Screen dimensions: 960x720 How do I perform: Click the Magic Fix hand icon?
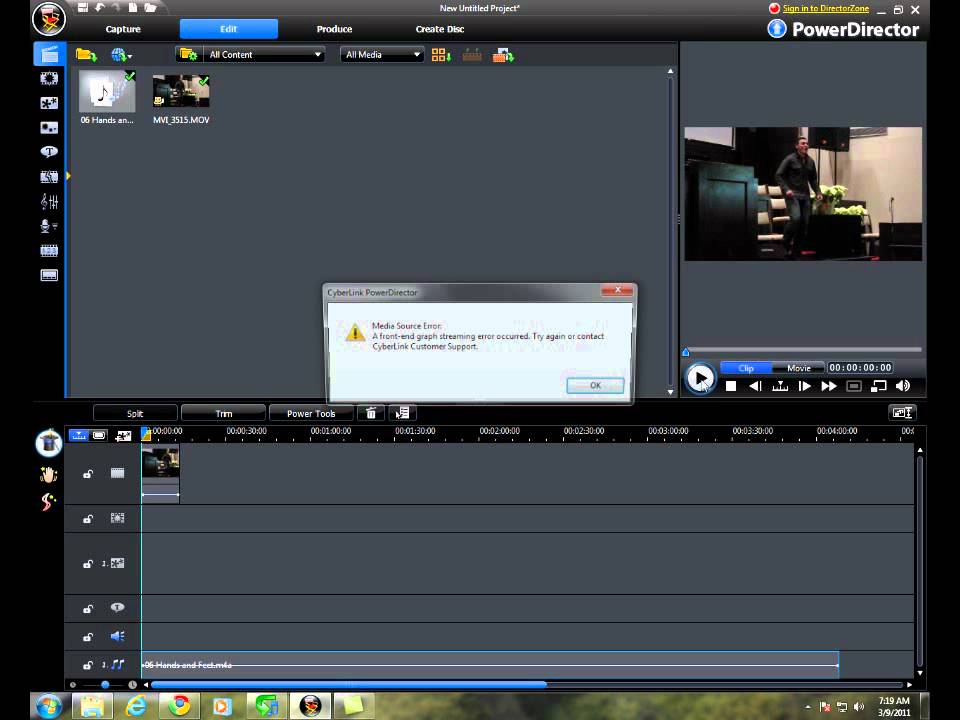coord(48,474)
